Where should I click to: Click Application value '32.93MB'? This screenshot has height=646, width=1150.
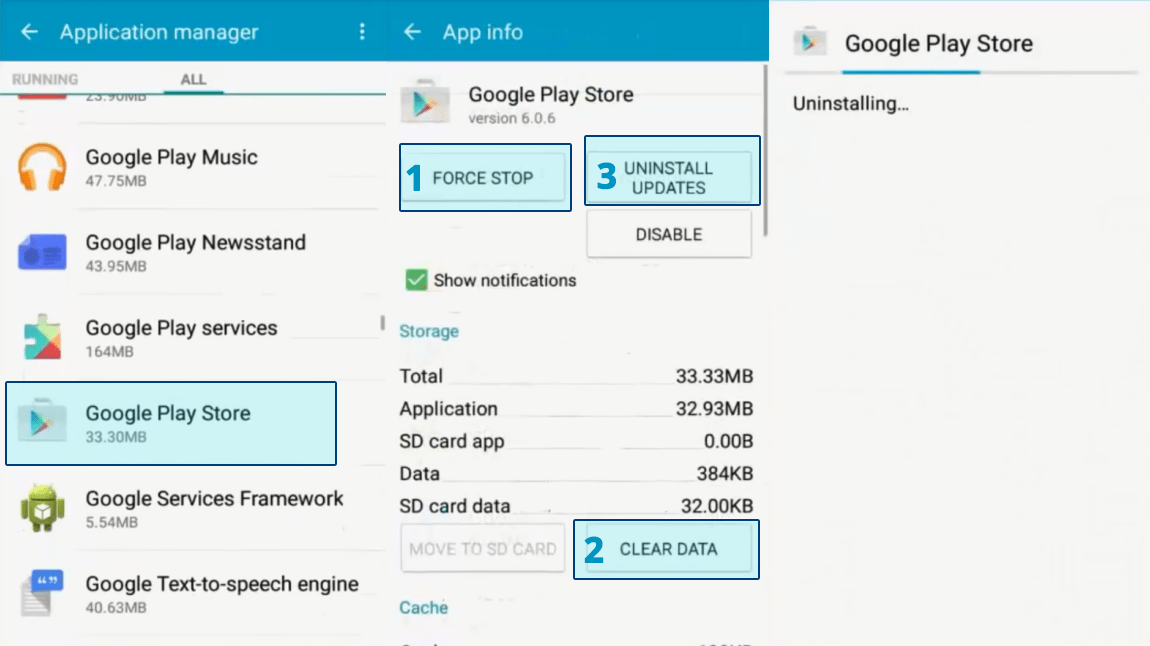pos(714,408)
